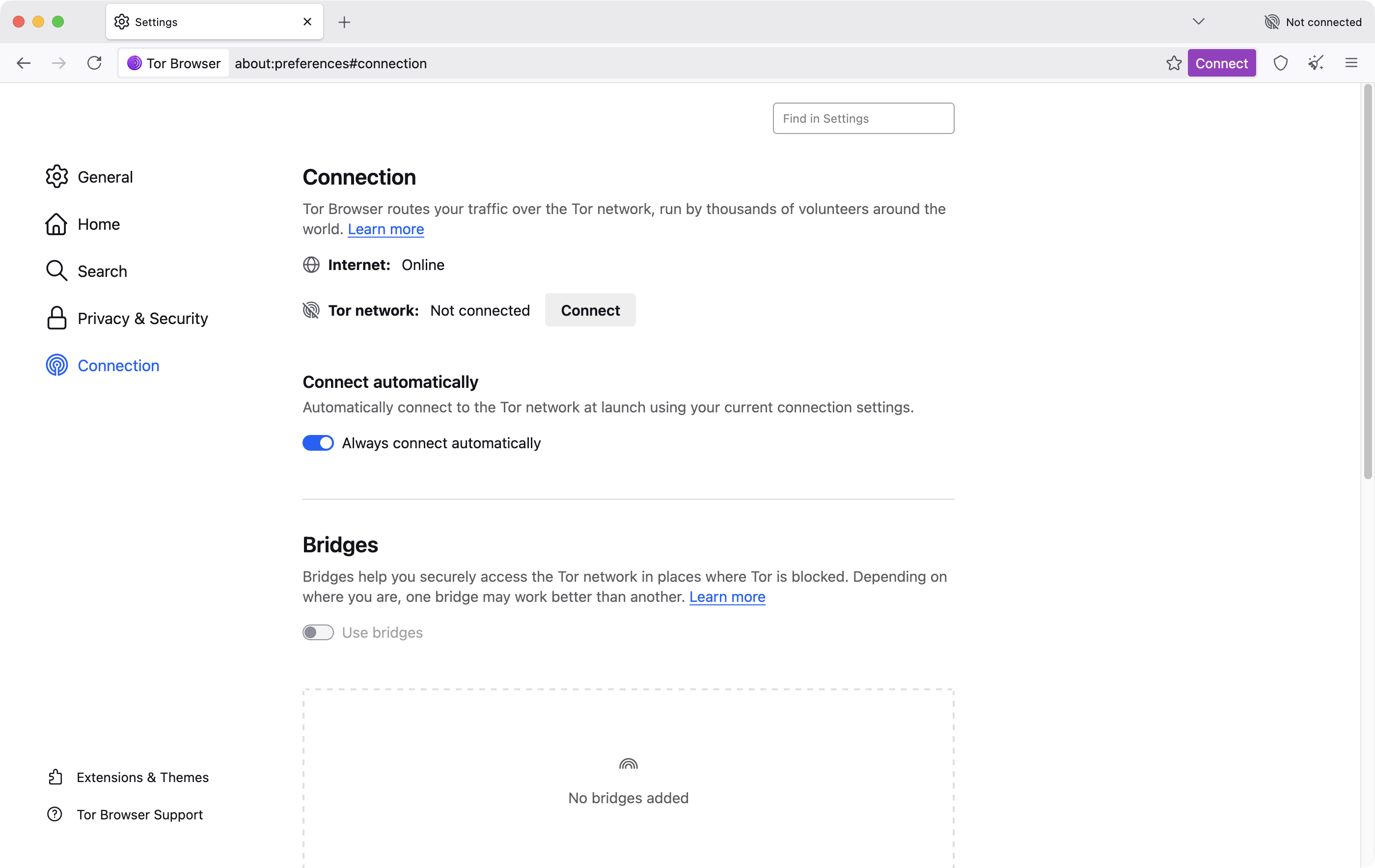Click the purple Connect button in toolbar
The height and width of the screenshot is (868, 1375).
point(1221,63)
